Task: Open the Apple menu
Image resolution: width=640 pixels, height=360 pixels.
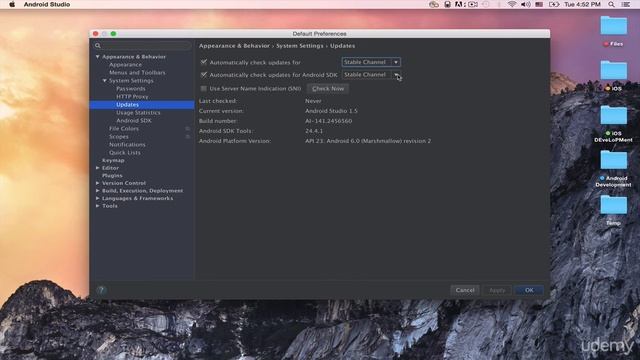Action: [12, 4]
